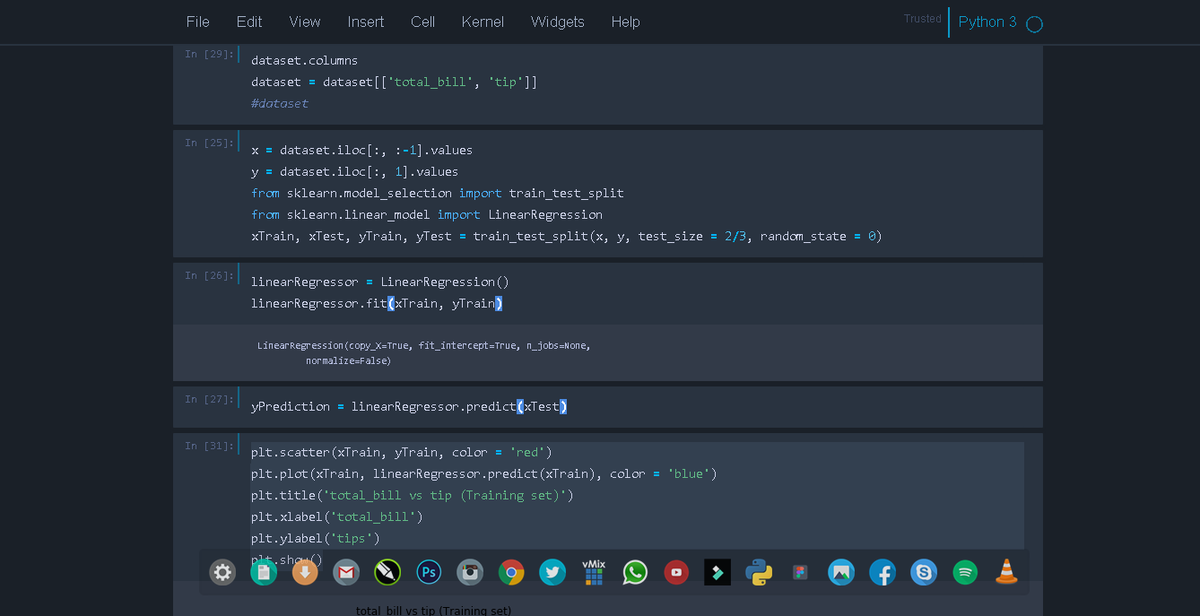Launch VLC media player from the dock
Screen dimensions: 1200x616
click(x=1007, y=571)
